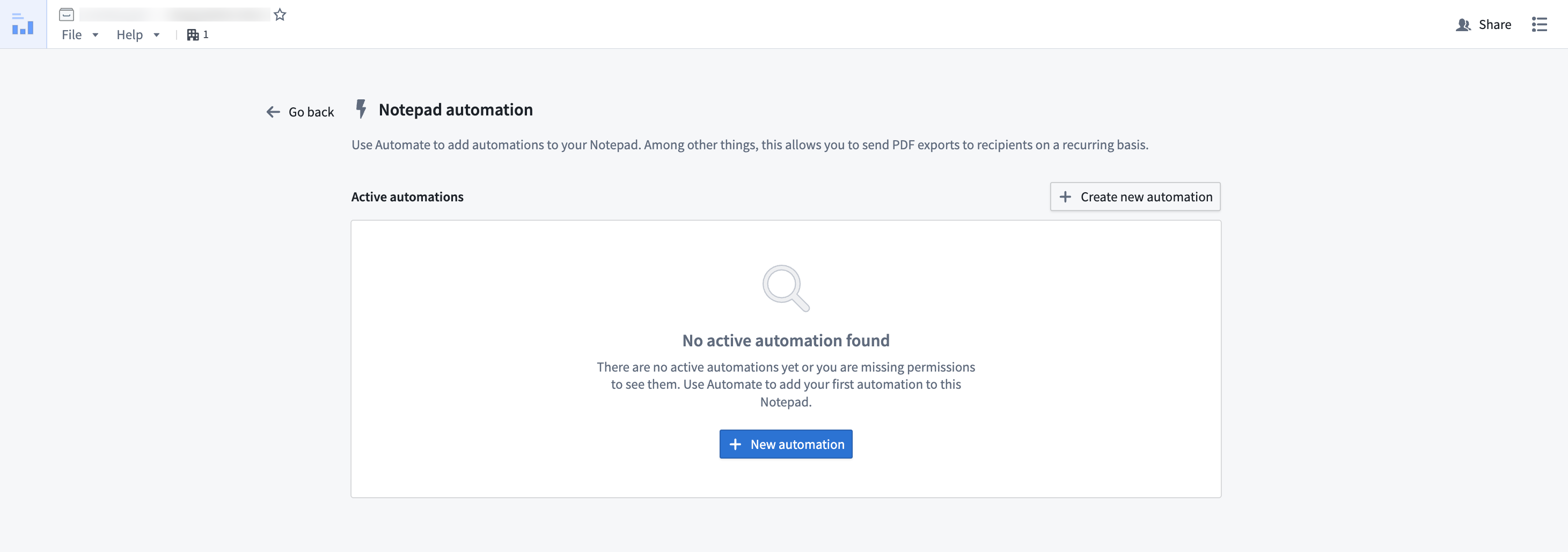1568x552 pixels.
Task: Click the document file icon beside title
Action: [x=67, y=14]
